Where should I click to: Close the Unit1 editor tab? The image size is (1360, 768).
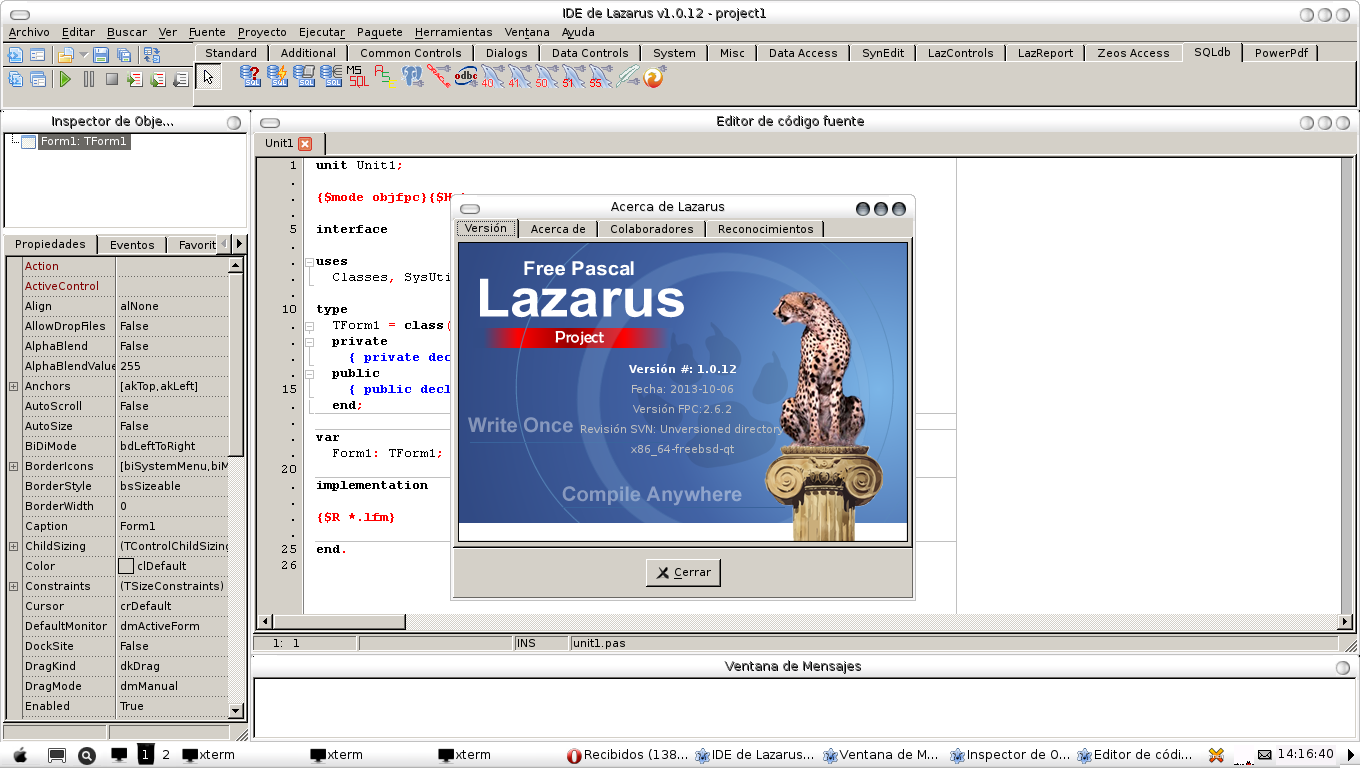click(x=305, y=144)
